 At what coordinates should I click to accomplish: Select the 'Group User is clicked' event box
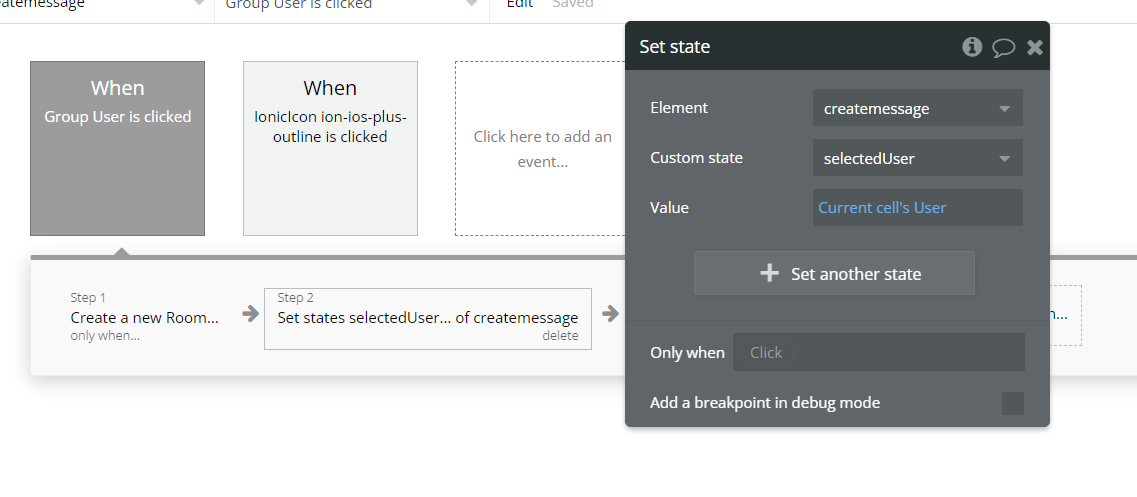click(x=117, y=148)
